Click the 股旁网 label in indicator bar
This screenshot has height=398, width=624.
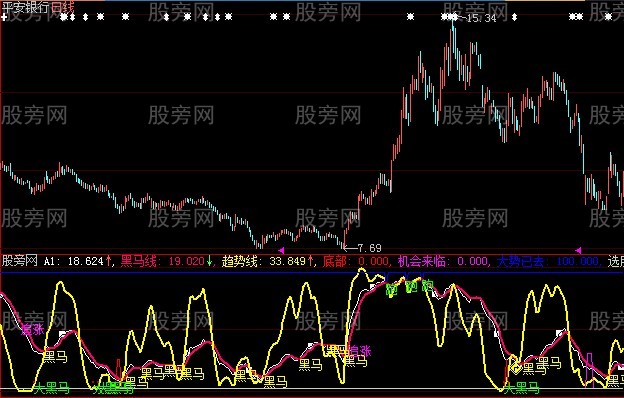pyautogui.click(x=20, y=261)
